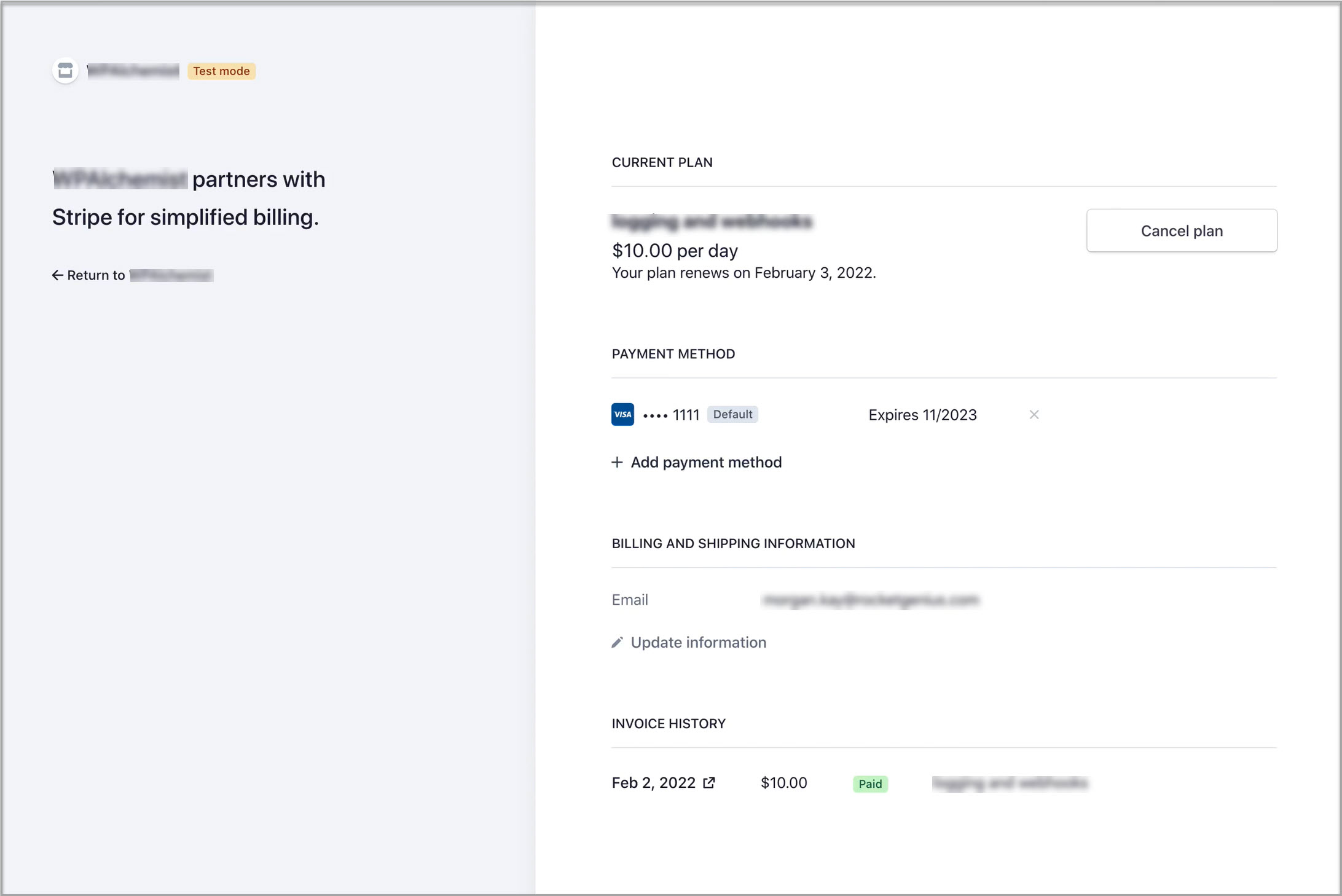Open the Update information link
The height and width of the screenshot is (896, 1342).
pyautogui.click(x=698, y=642)
